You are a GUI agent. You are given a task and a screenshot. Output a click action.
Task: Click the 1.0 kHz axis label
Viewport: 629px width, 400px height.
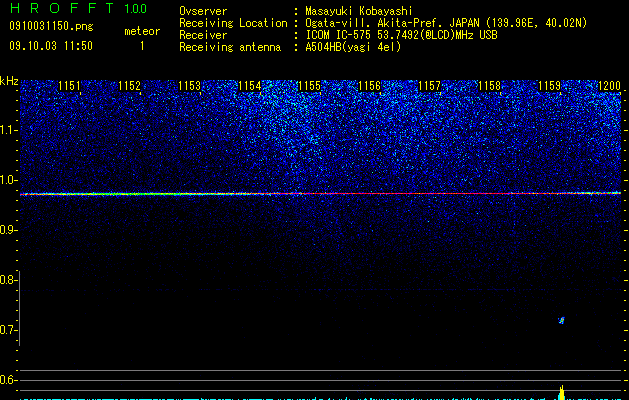tap(9, 180)
